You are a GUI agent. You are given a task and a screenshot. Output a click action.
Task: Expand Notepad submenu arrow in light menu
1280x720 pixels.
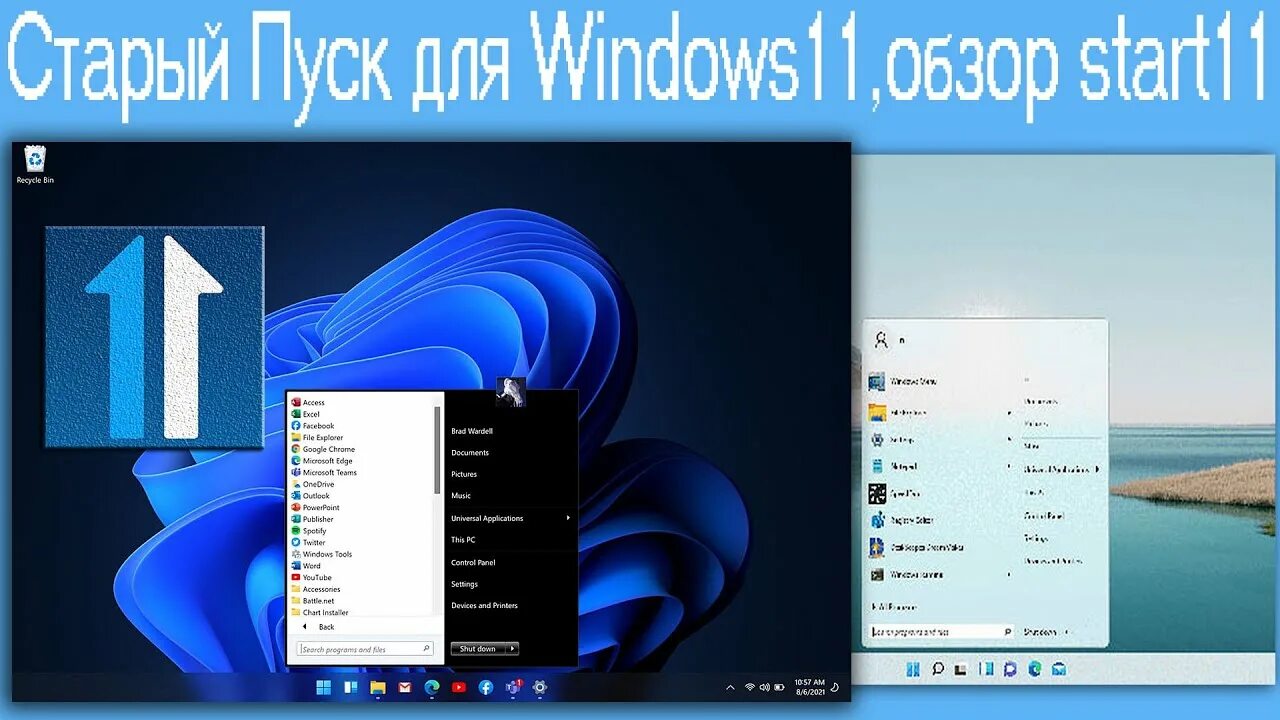pyautogui.click(x=1009, y=466)
